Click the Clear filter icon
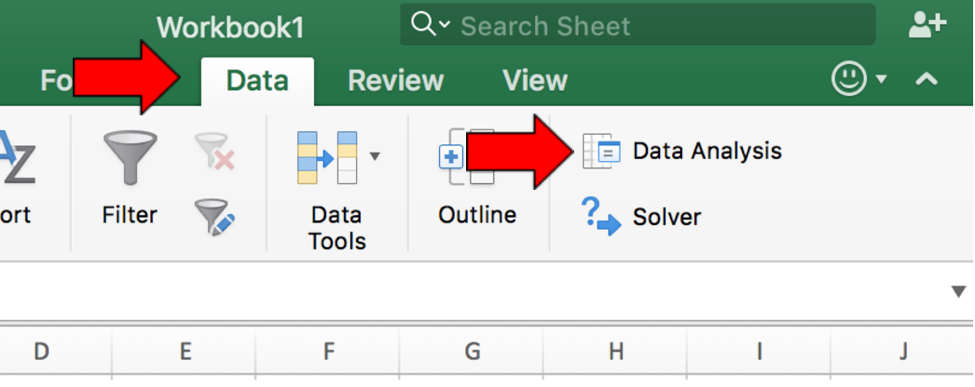The width and height of the screenshot is (975, 387). [214, 151]
